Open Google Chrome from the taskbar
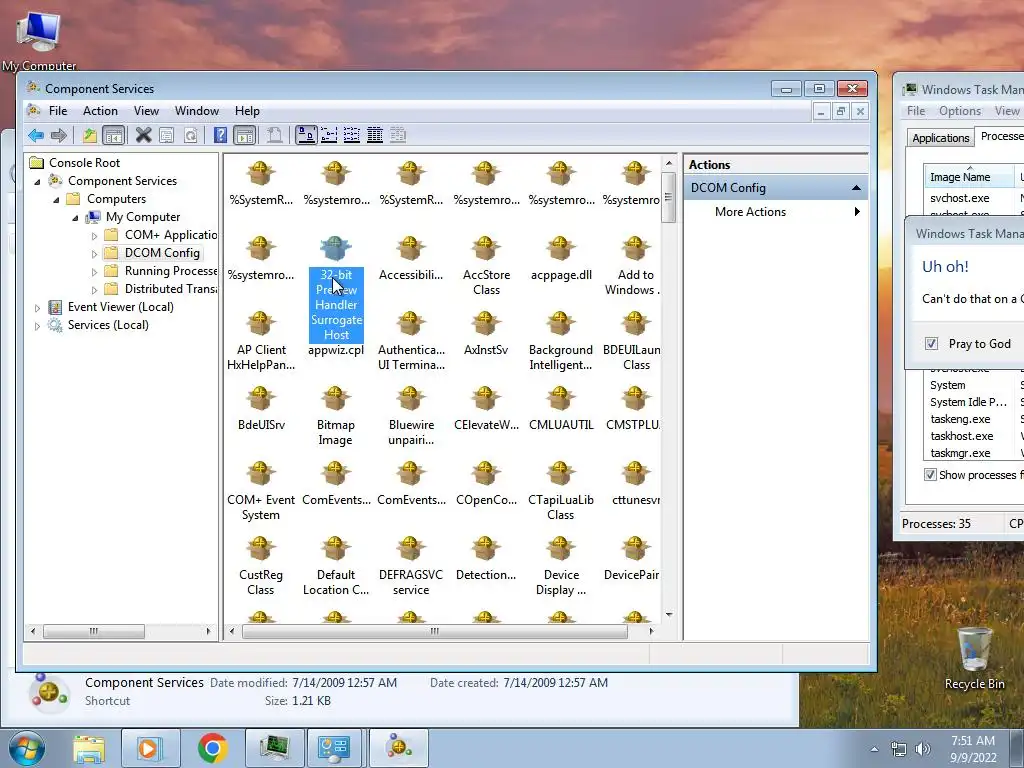1024x768 pixels. [x=213, y=748]
